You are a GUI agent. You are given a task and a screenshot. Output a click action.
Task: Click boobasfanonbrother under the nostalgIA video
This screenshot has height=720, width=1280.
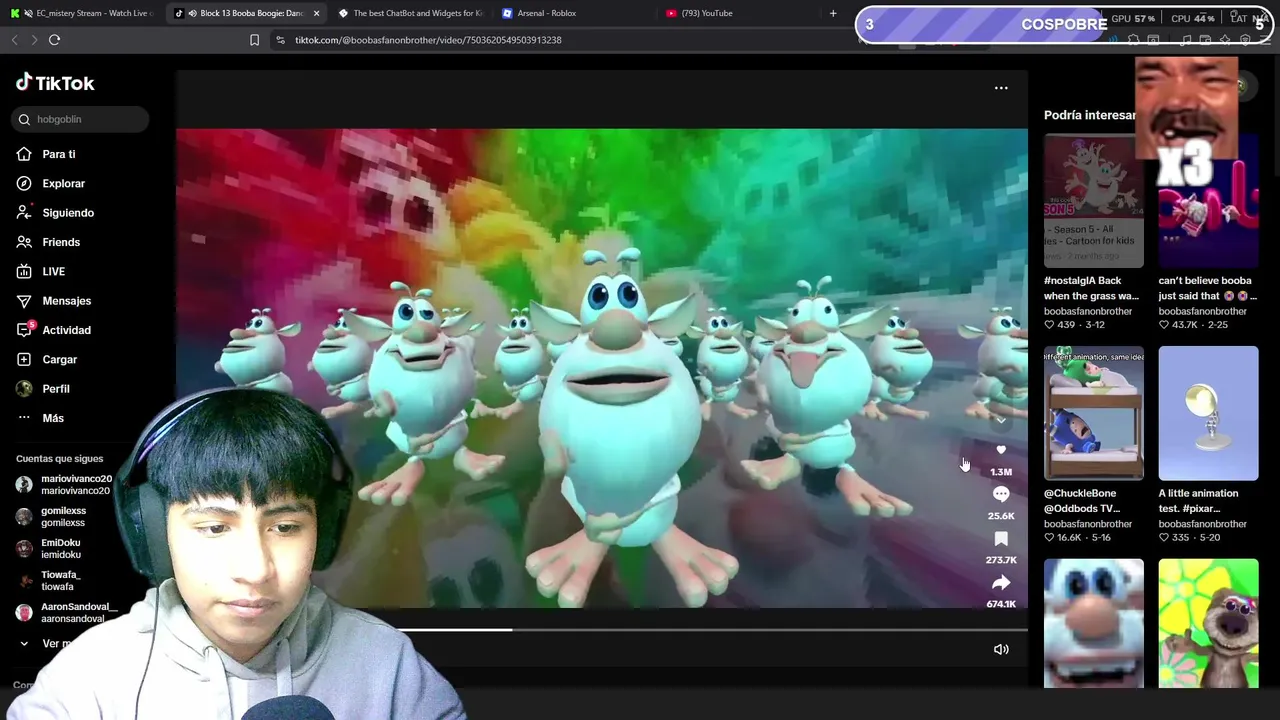pos(1088,311)
